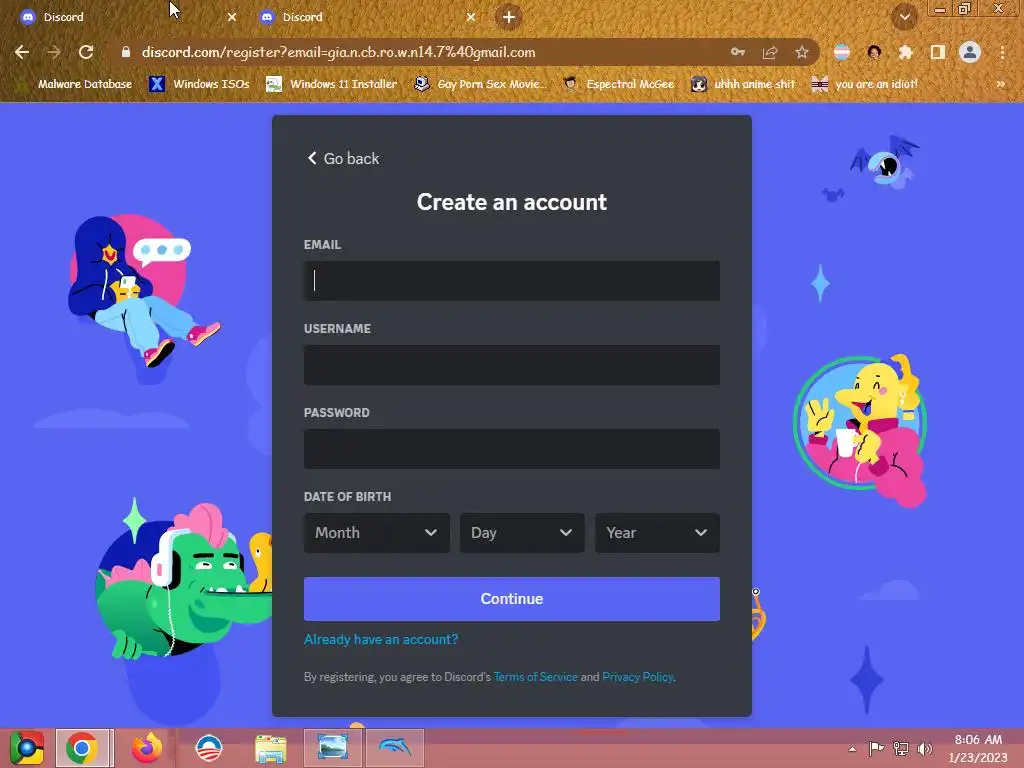Open Windows 11 Installer bookmark
The width and height of the screenshot is (1024, 768).
click(332, 84)
